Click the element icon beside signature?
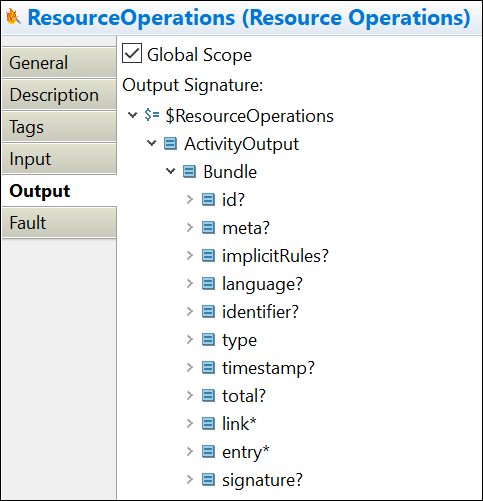This screenshot has width=483, height=501. 208,480
